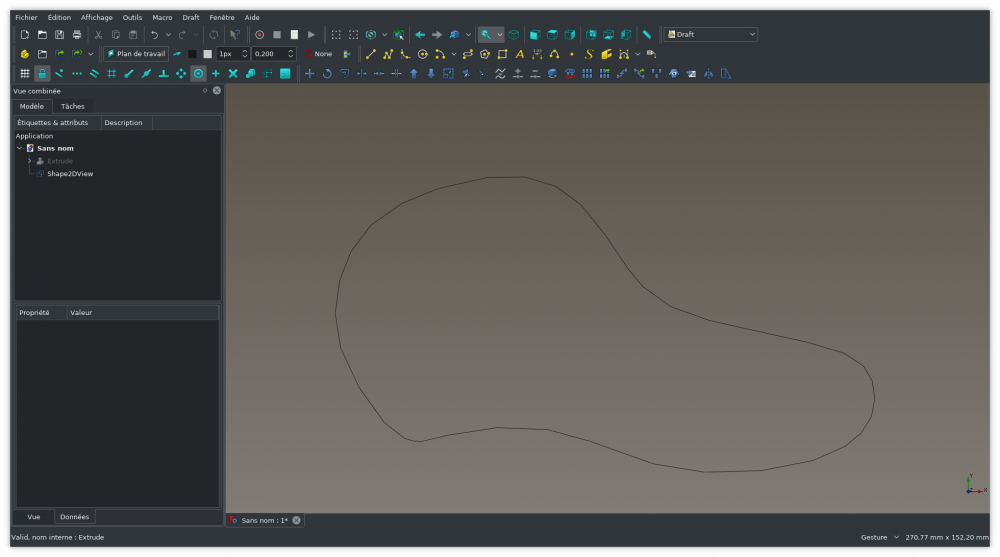Toggle snap to center point

(x=198, y=74)
